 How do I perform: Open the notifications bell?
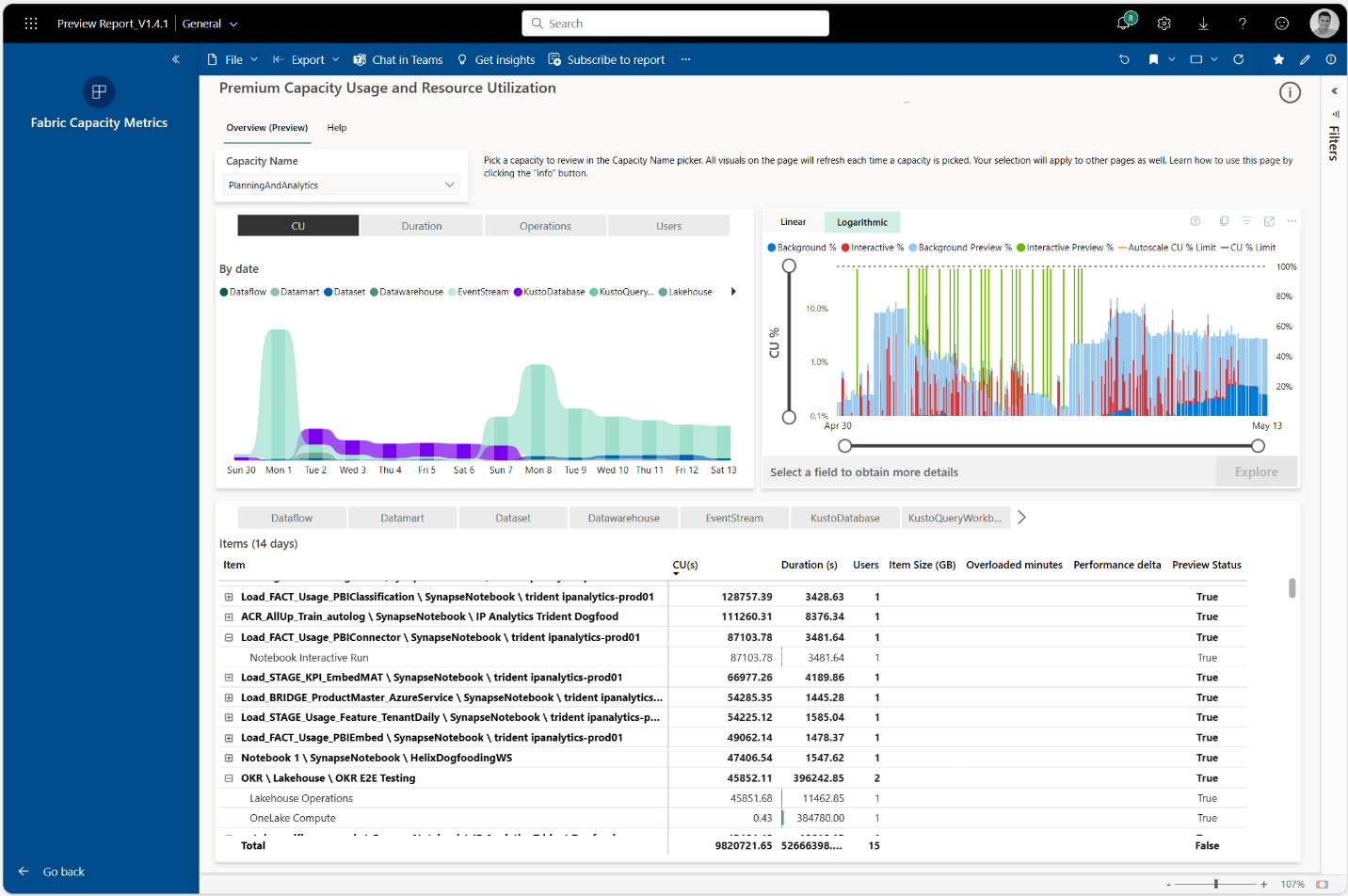(x=1125, y=23)
